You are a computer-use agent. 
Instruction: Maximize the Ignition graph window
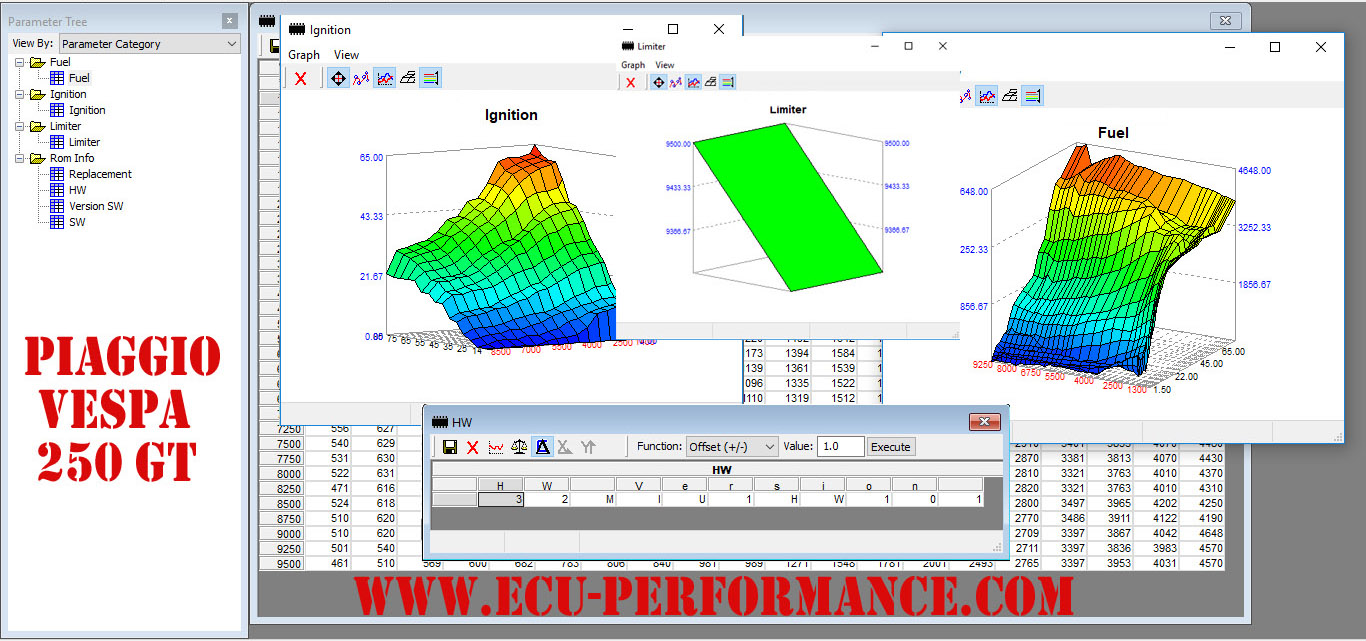(x=673, y=30)
